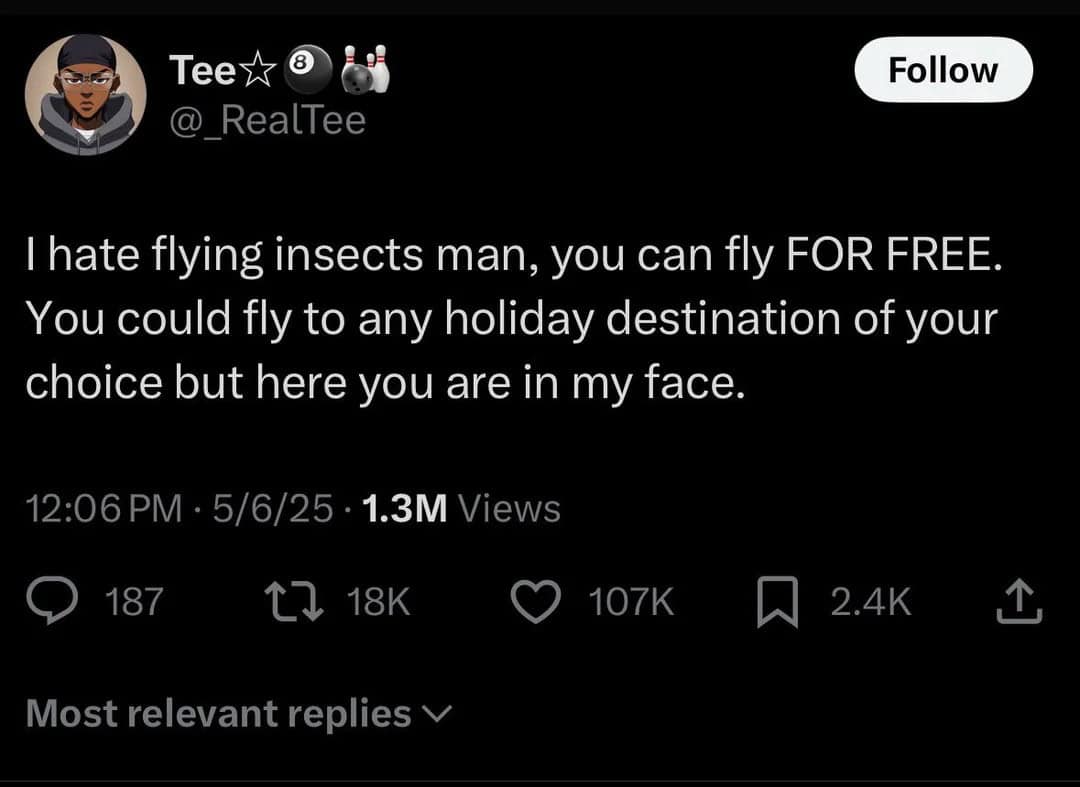Follow the @_RealTee account

(944, 70)
